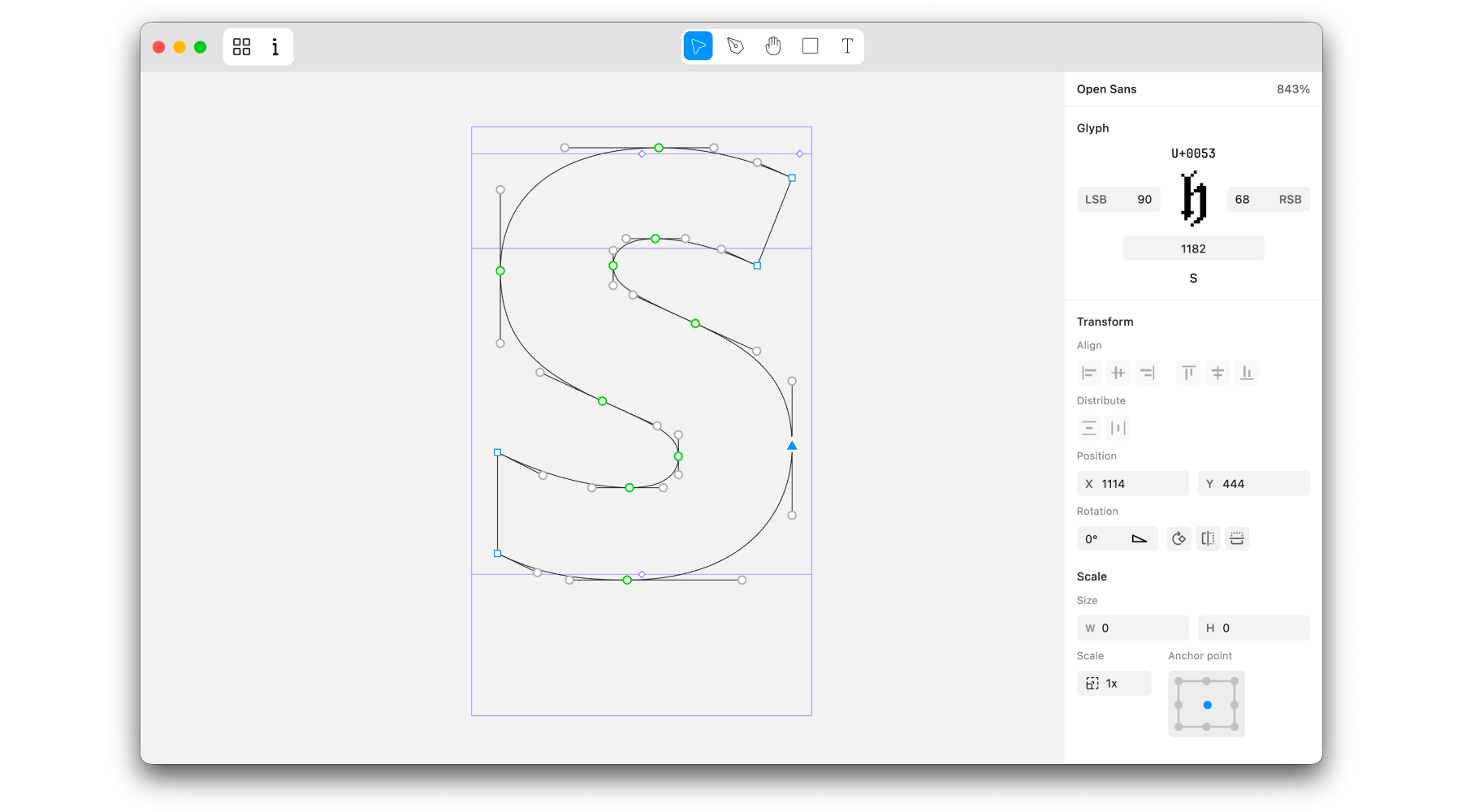Switch to the Hand pan tool

tap(772, 46)
